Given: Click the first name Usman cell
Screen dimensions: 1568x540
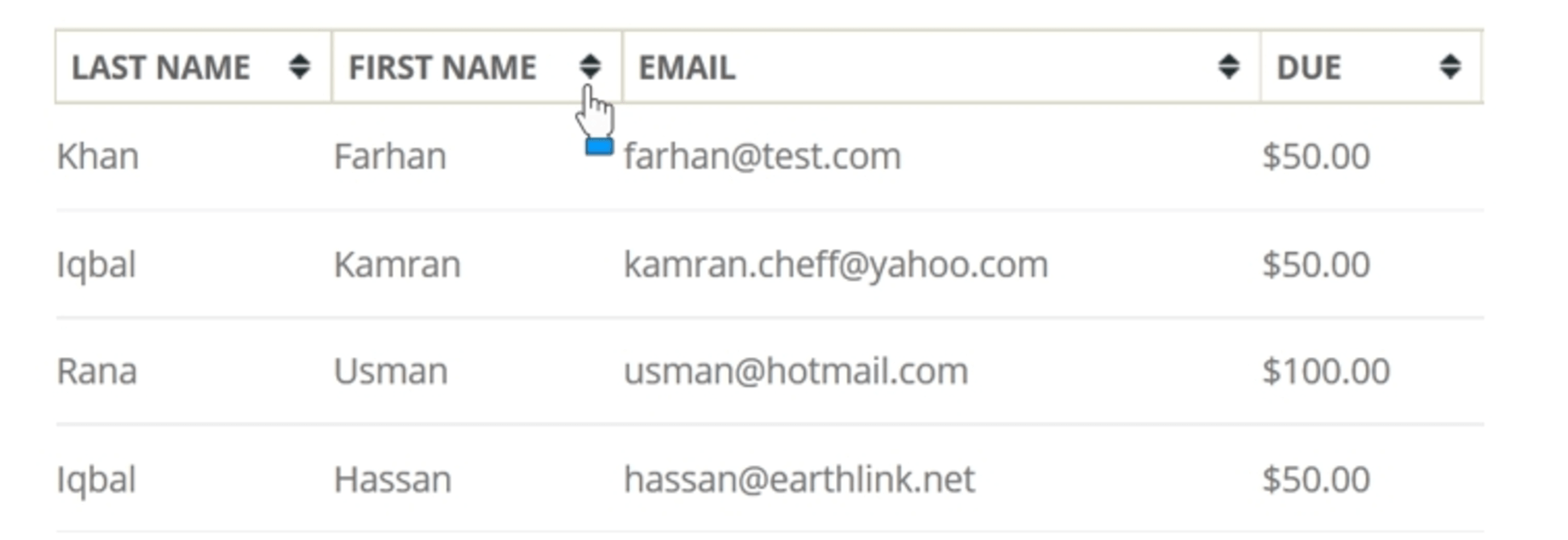Looking at the screenshot, I should click(390, 371).
